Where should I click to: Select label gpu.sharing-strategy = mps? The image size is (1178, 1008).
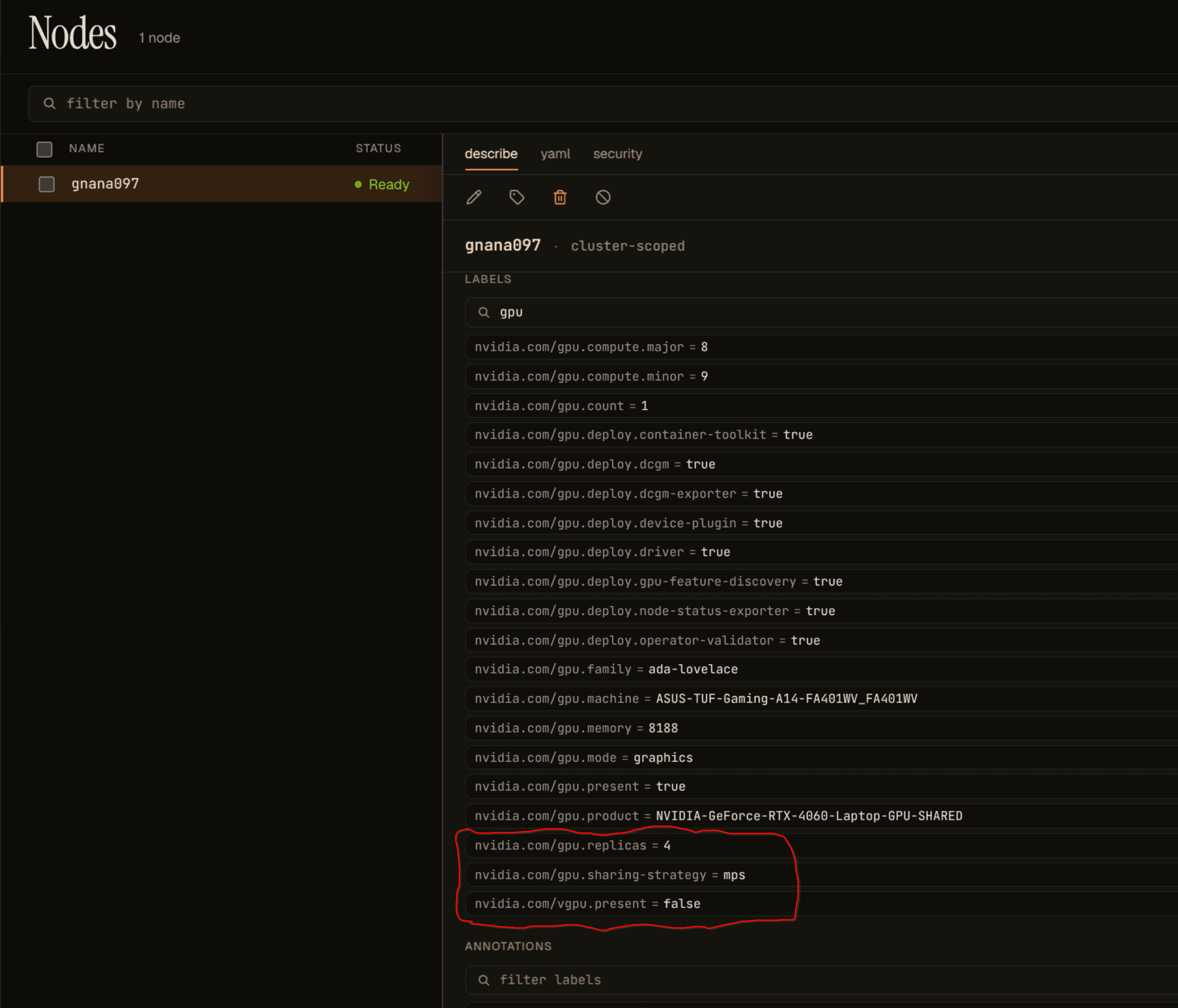coord(821,875)
